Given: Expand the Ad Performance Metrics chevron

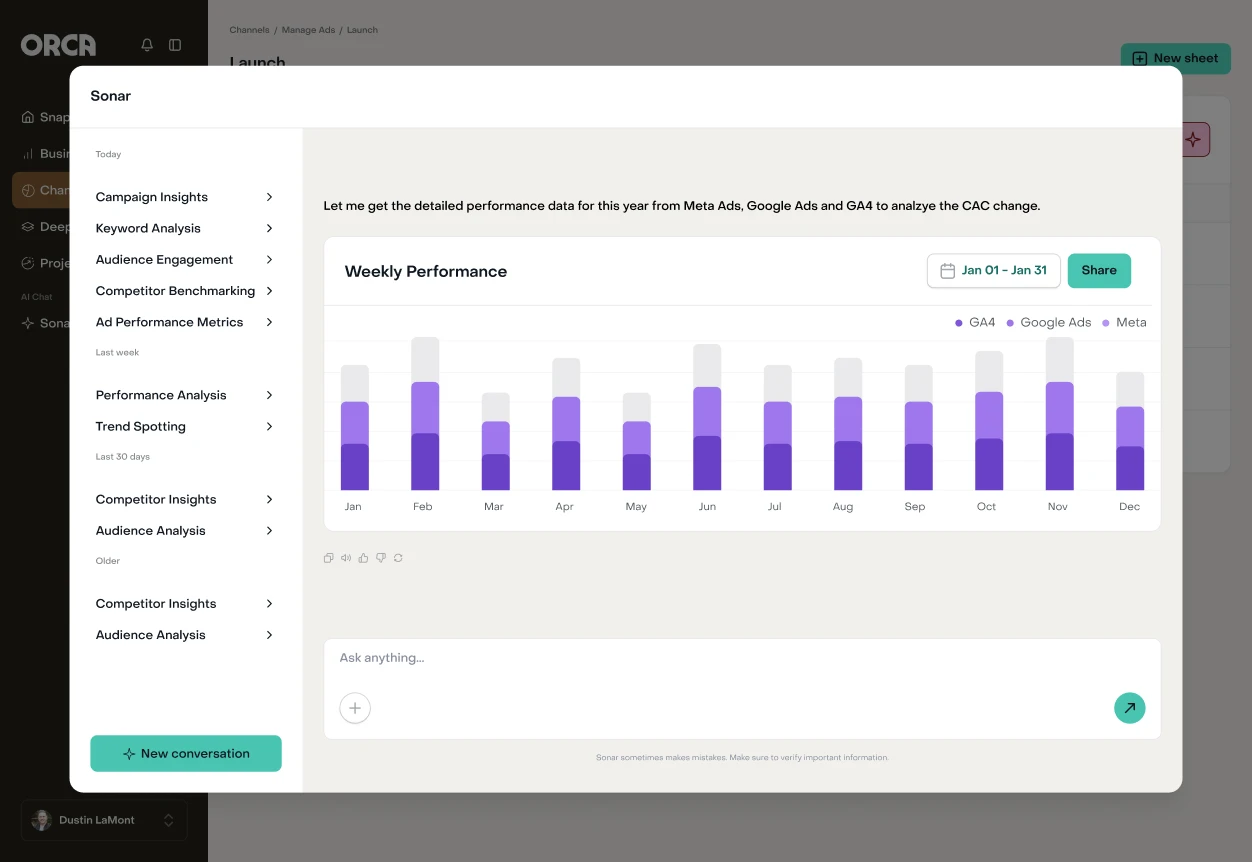Looking at the screenshot, I should 269,322.
